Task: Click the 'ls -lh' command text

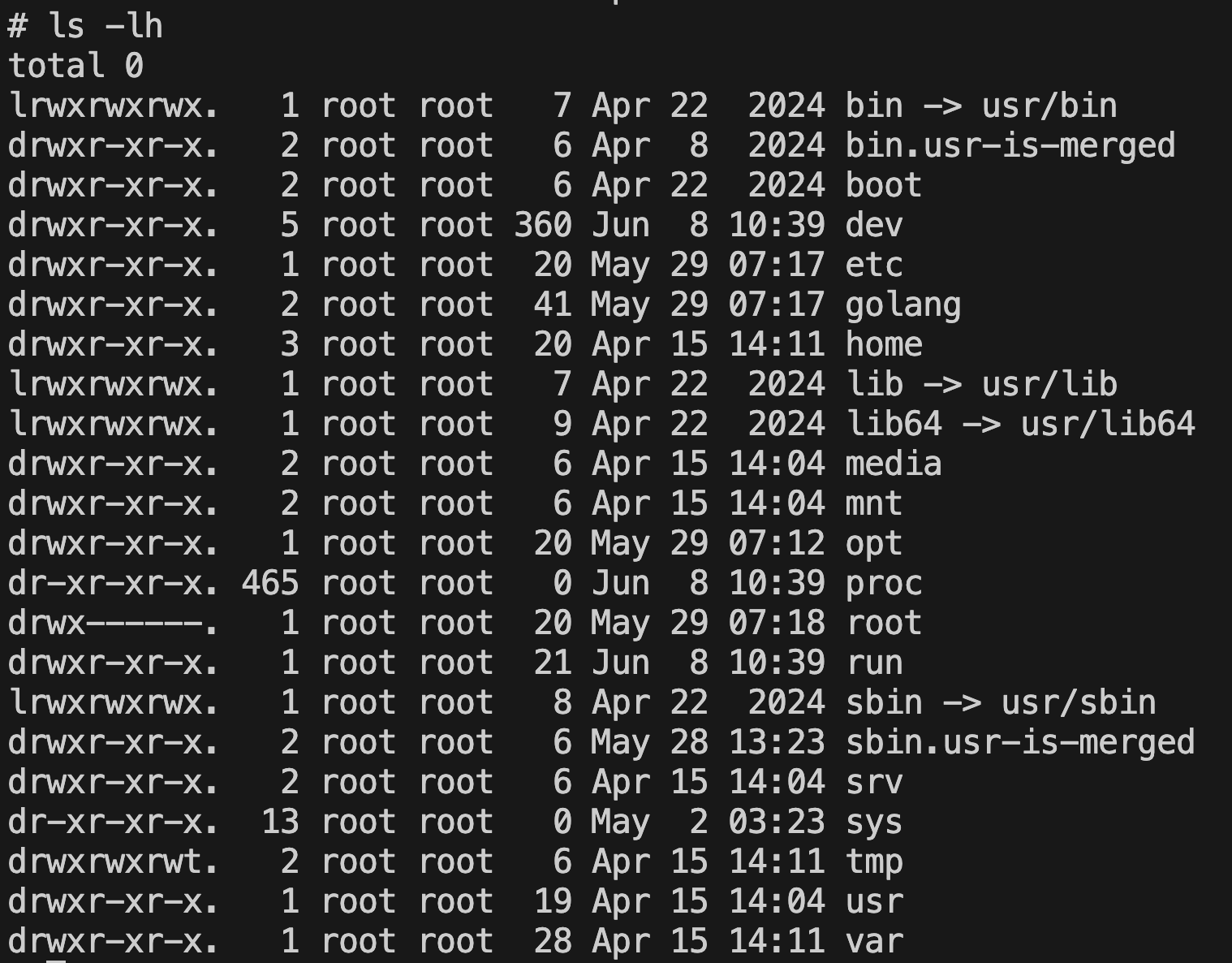Action: click(x=106, y=26)
